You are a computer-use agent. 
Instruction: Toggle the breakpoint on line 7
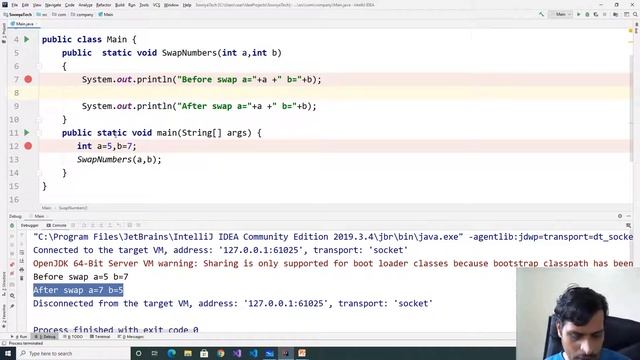(x=28, y=79)
